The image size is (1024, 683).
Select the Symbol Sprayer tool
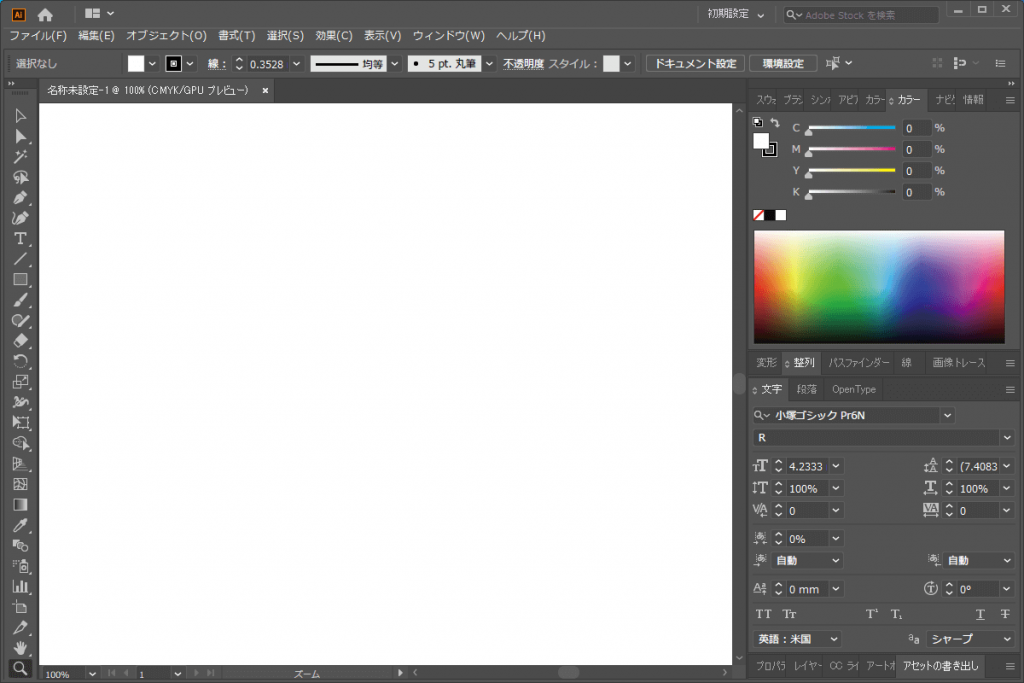pos(20,565)
